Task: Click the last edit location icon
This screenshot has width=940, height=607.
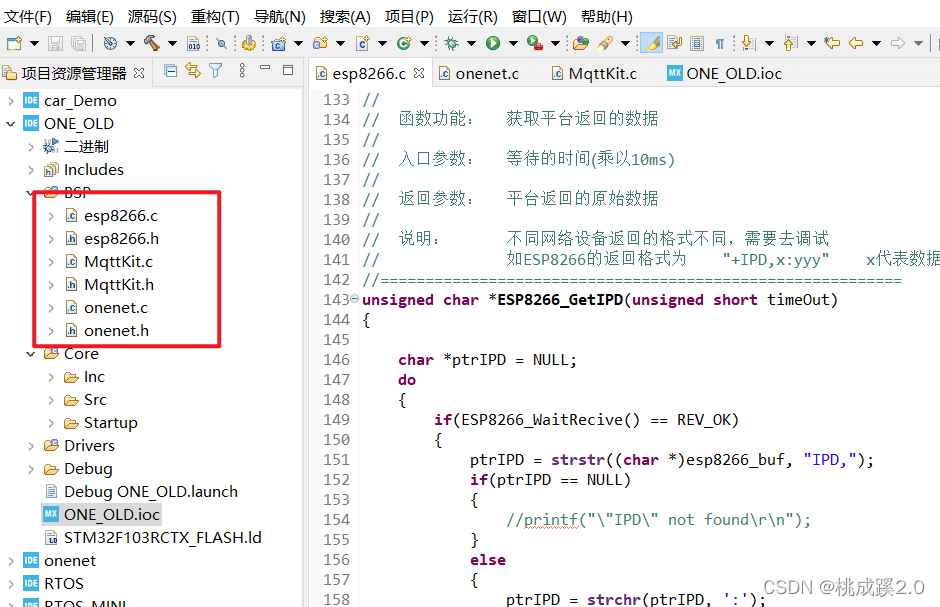Action: coord(832,43)
